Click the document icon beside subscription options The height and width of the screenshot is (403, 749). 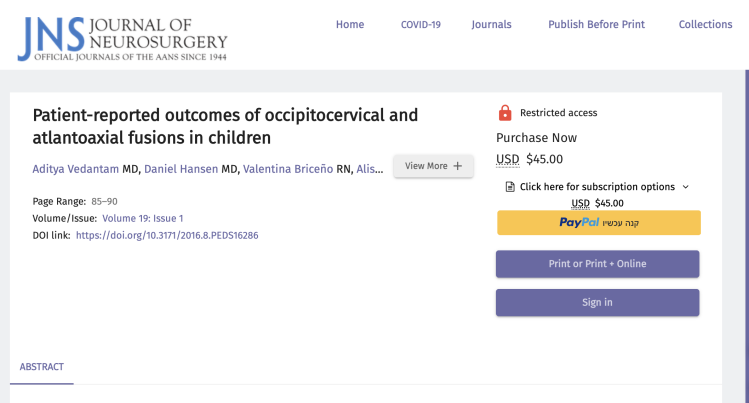[510, 187]
